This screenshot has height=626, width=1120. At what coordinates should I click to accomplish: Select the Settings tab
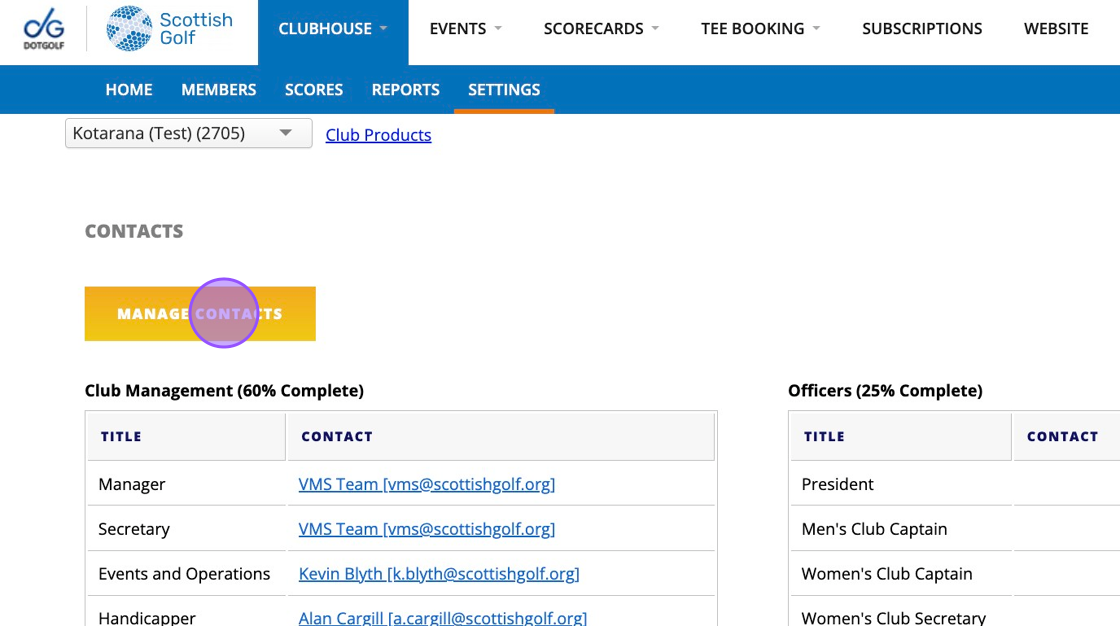point(504,89)
